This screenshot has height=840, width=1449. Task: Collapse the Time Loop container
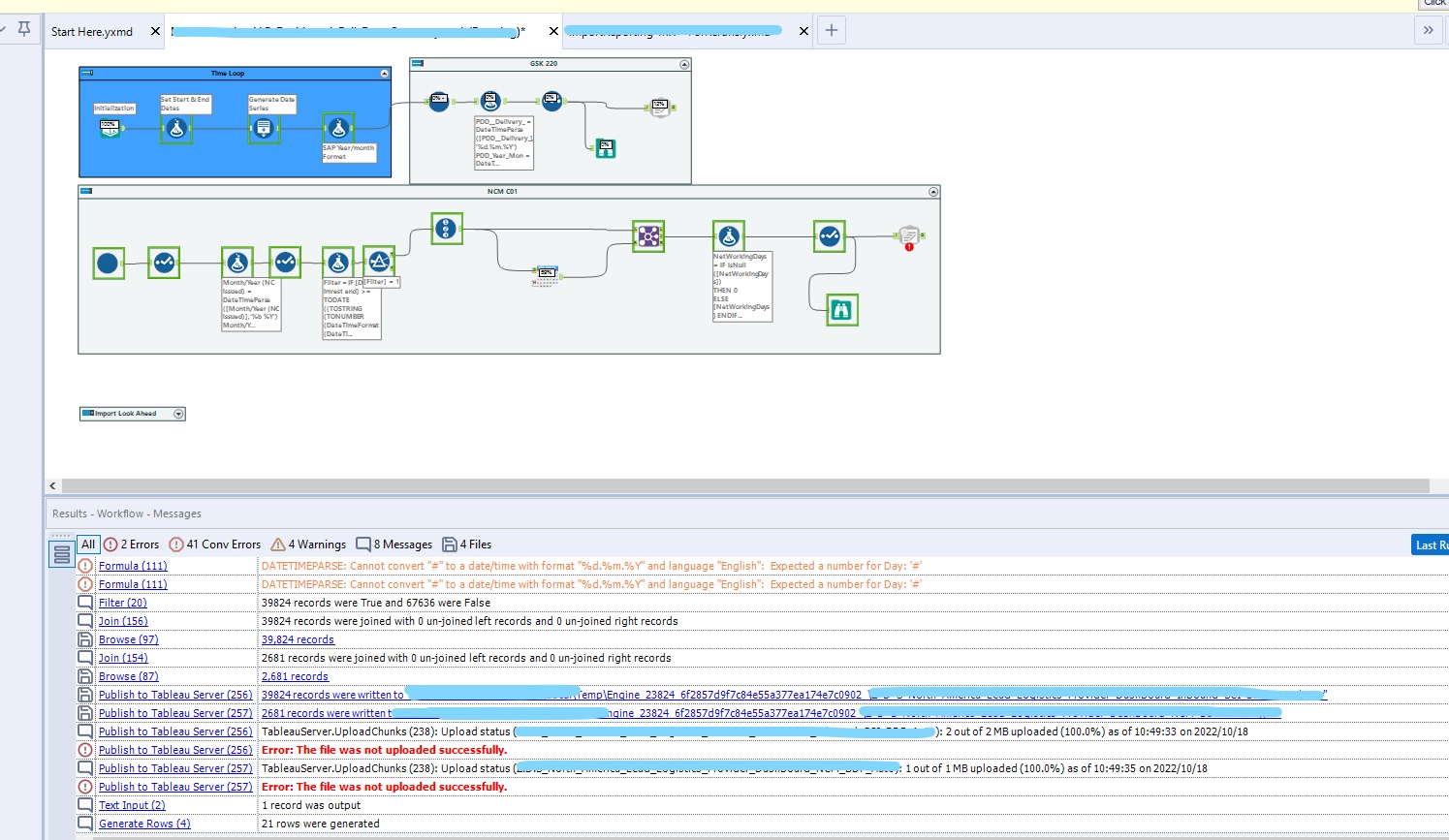tap(385, 74)
